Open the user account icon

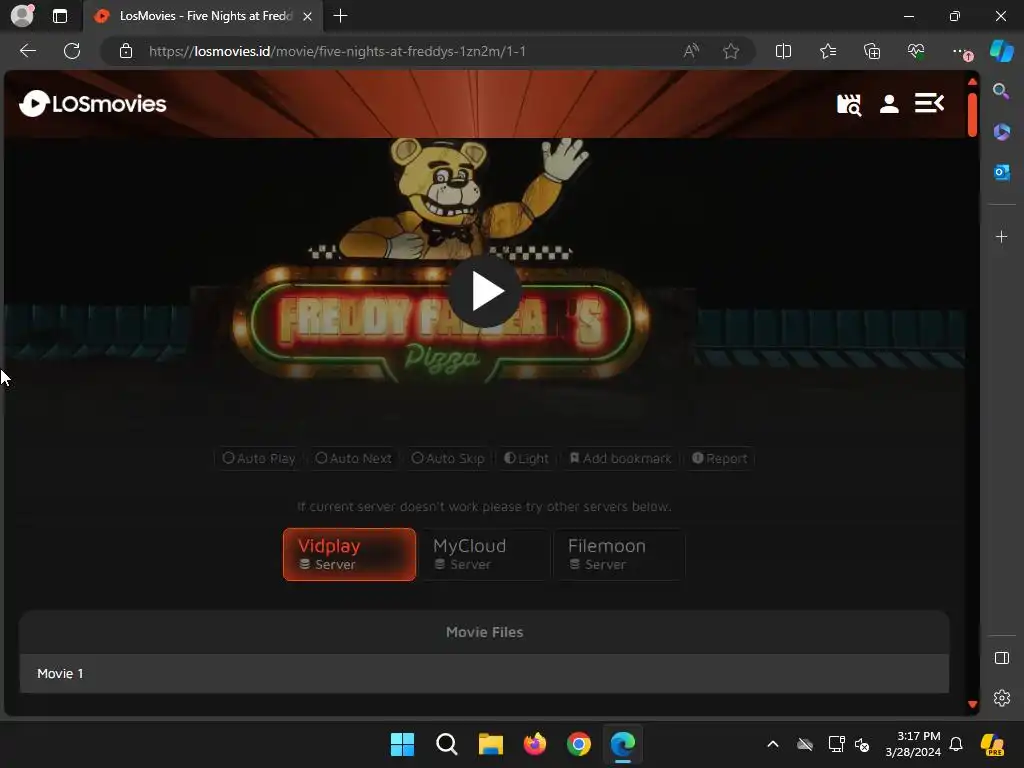point(889,104)
